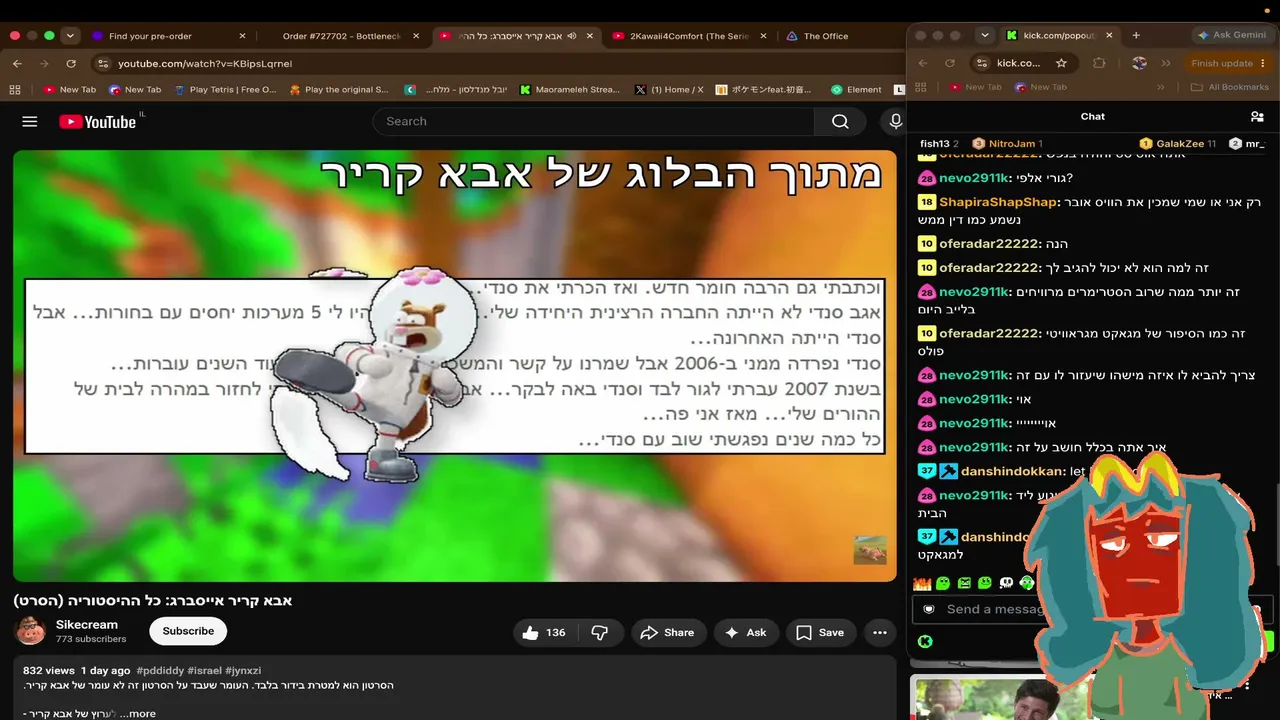Image resolution: width=1280 pixels, height=720 pixels.
Task: Mute the playing YouTube tab audio icon
Action: point(572,36)
